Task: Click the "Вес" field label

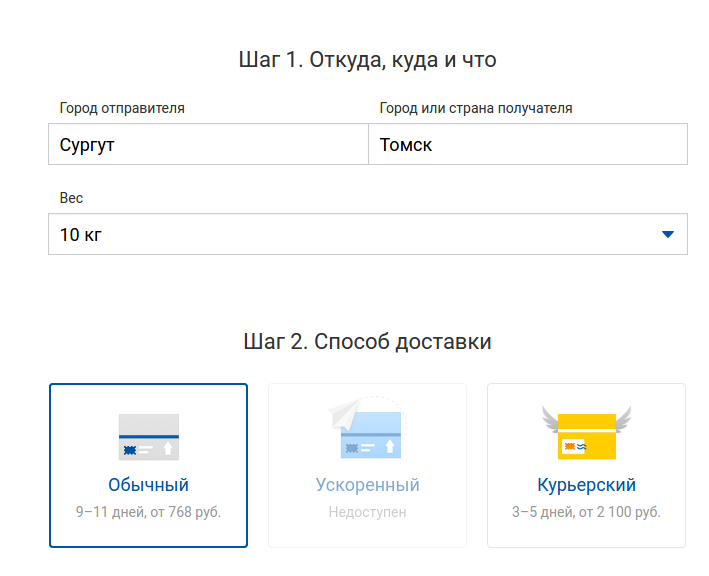Action: (x=71, y=198)
